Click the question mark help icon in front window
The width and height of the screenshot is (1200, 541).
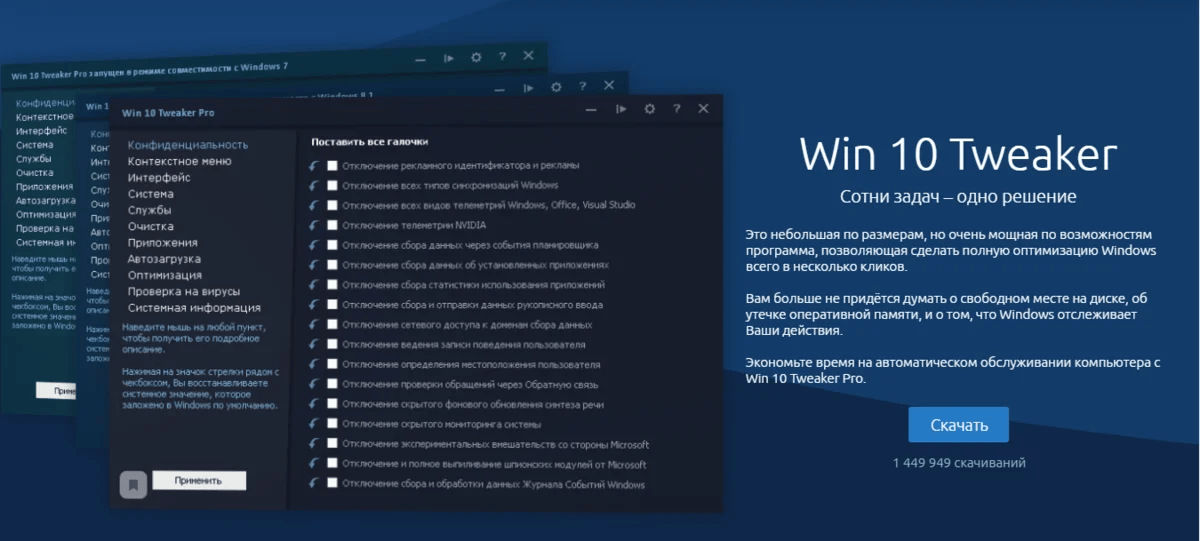tap(677, 109)
